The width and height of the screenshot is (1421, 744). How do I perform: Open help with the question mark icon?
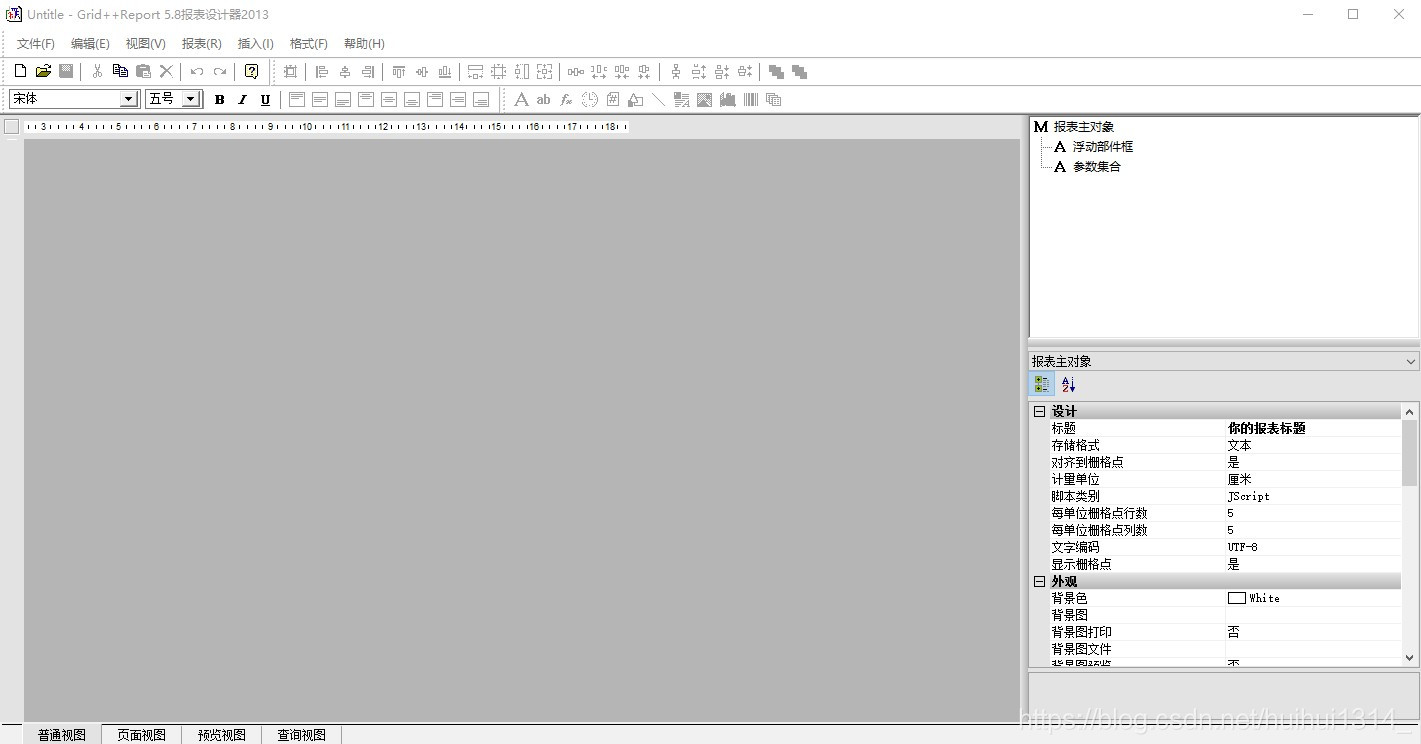pos(252,71)
